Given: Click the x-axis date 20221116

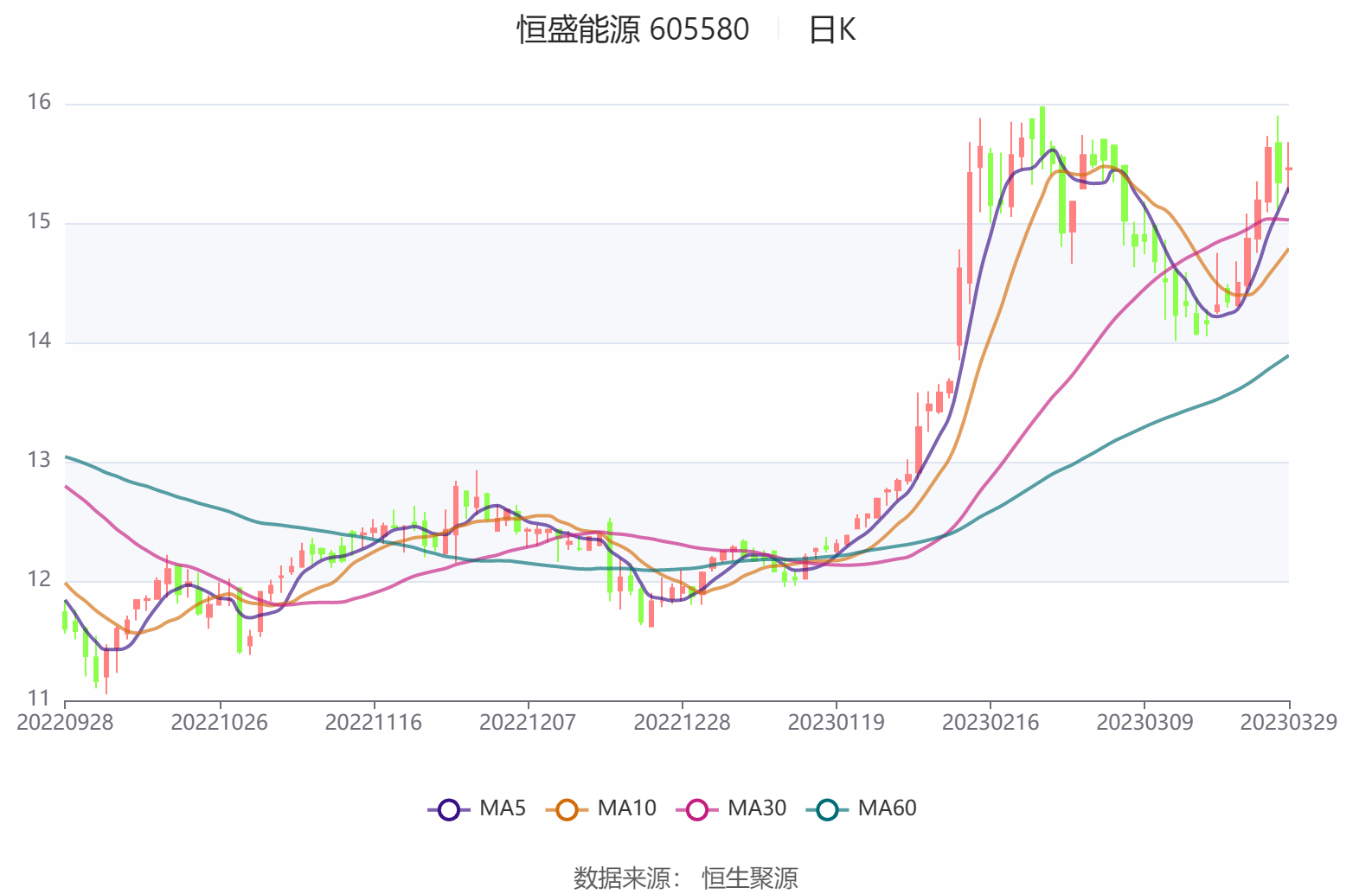Looking at the screenshot, I should (374, 723).
